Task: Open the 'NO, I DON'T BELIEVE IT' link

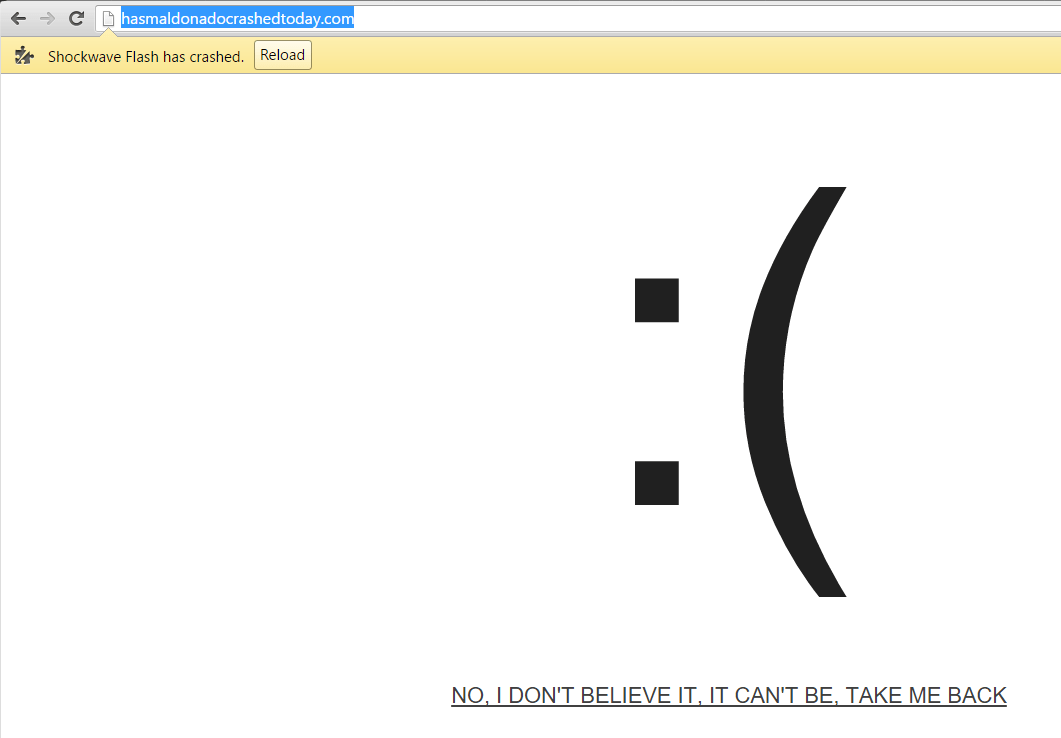Action: (728, 696)
